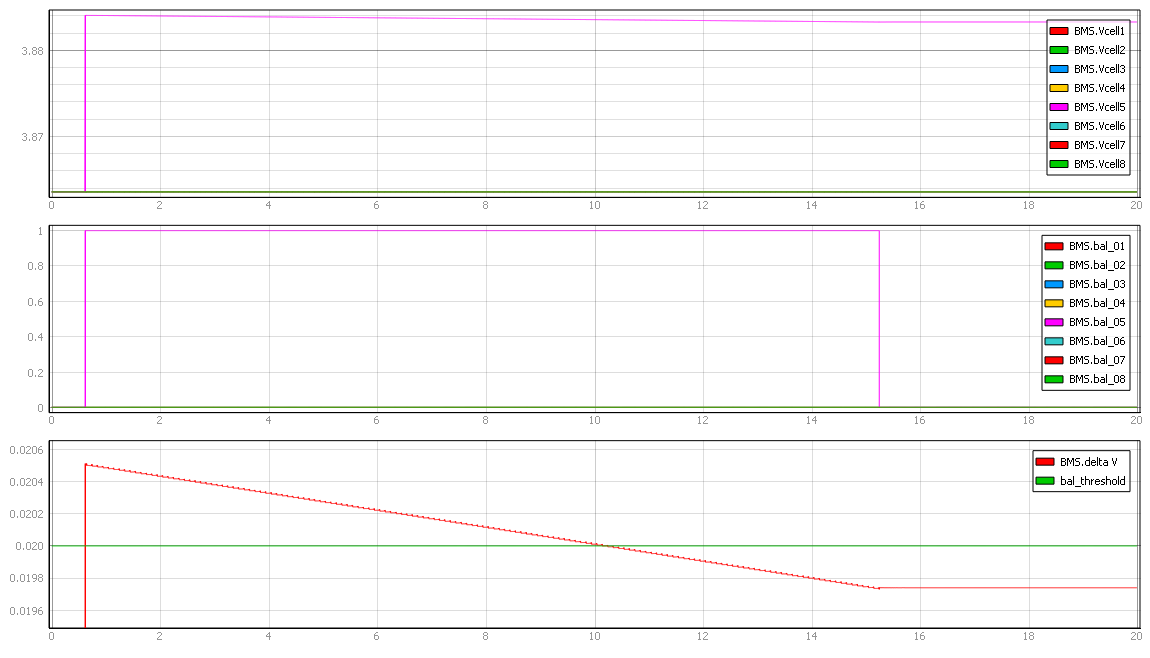
Task: Click the BMS.delta V legend swatch
Action: pos(1045,461)
